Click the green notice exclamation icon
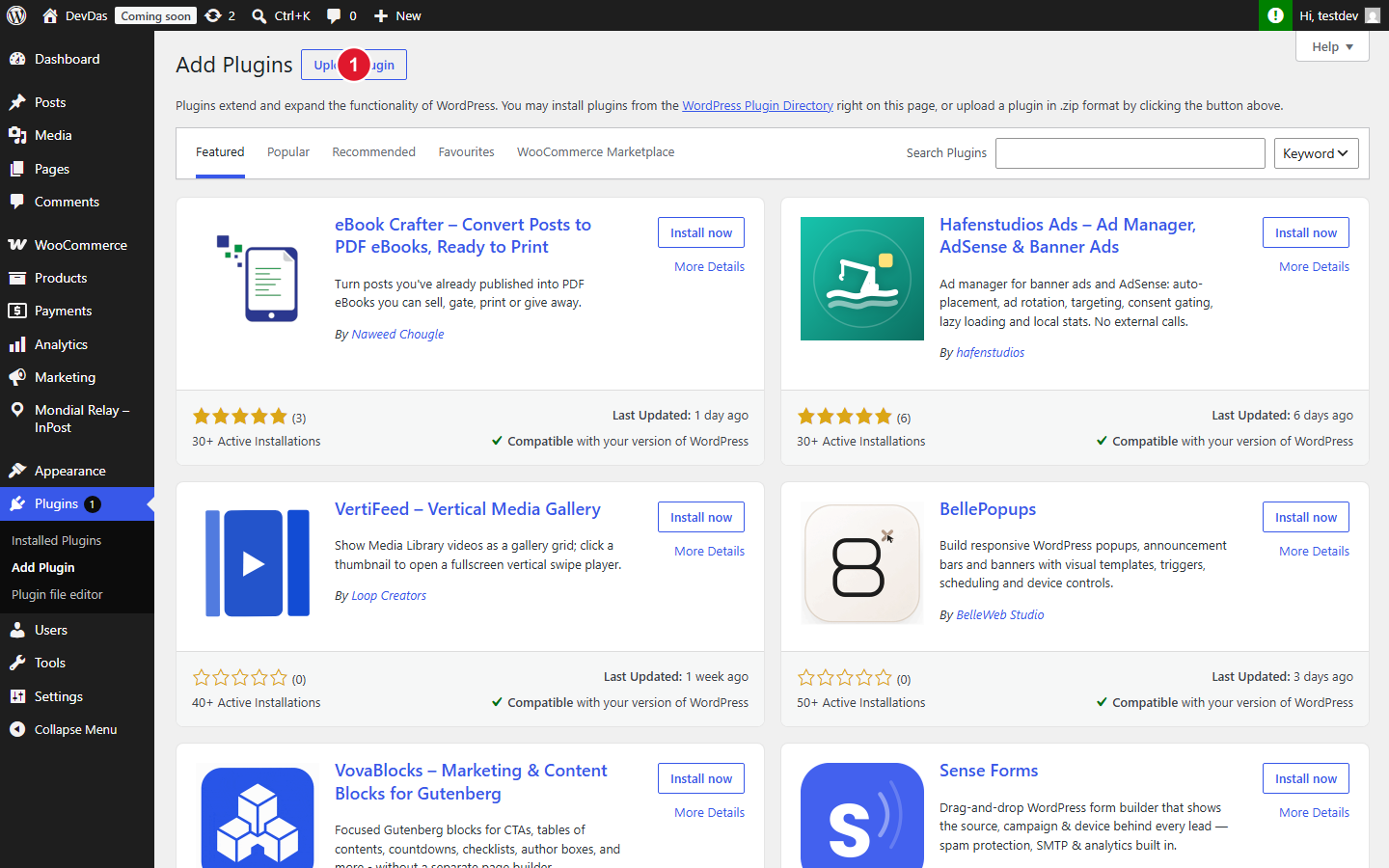Screen dimensions: 1389x868 1275,15
